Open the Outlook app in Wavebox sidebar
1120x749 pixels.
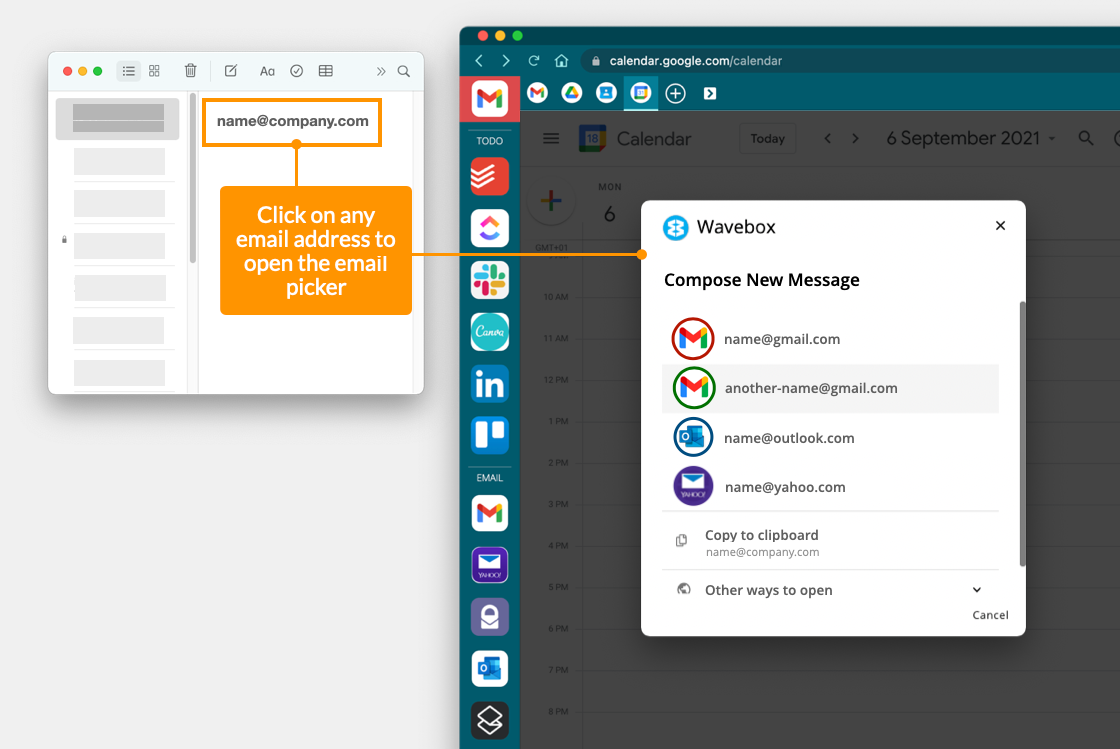click(489, 668)
